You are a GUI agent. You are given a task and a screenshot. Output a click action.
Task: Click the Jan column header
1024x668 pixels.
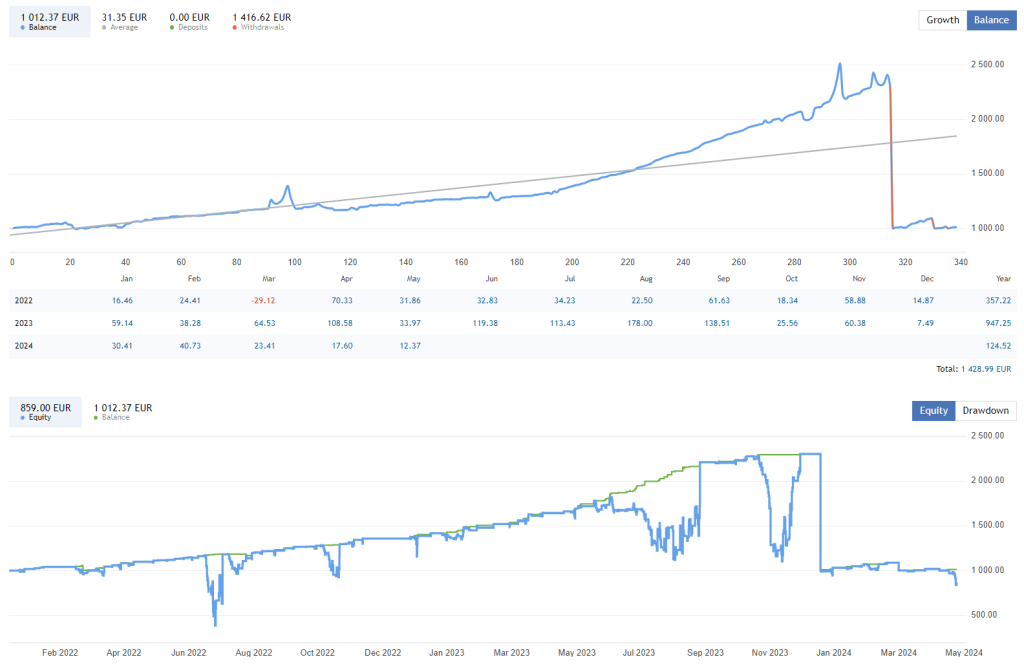125,279
